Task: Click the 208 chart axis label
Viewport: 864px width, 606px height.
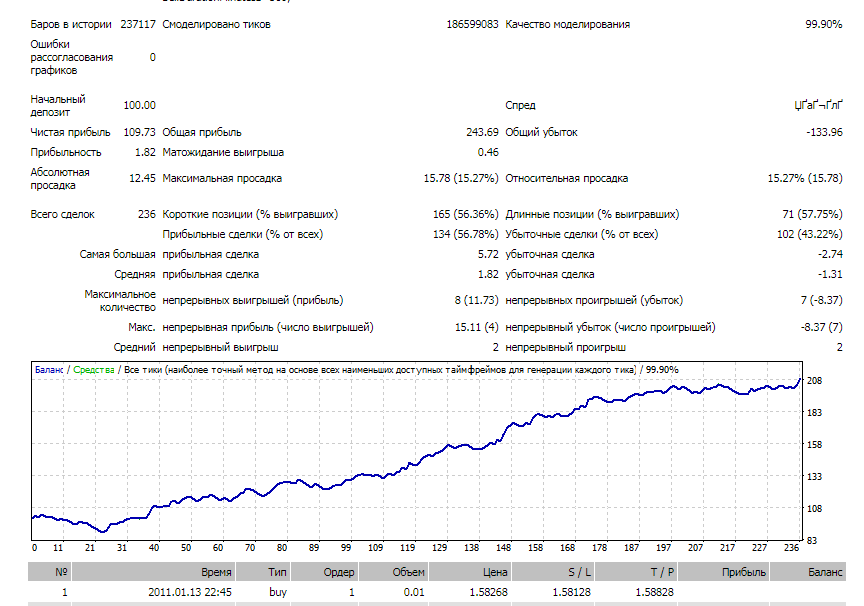Action: click(814, 381)
